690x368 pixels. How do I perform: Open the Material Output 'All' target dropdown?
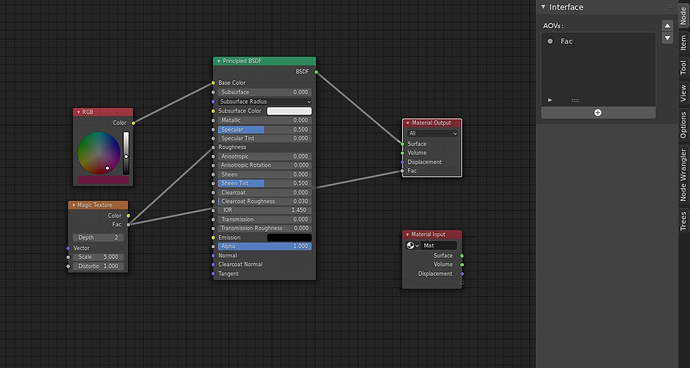(433, 133)
